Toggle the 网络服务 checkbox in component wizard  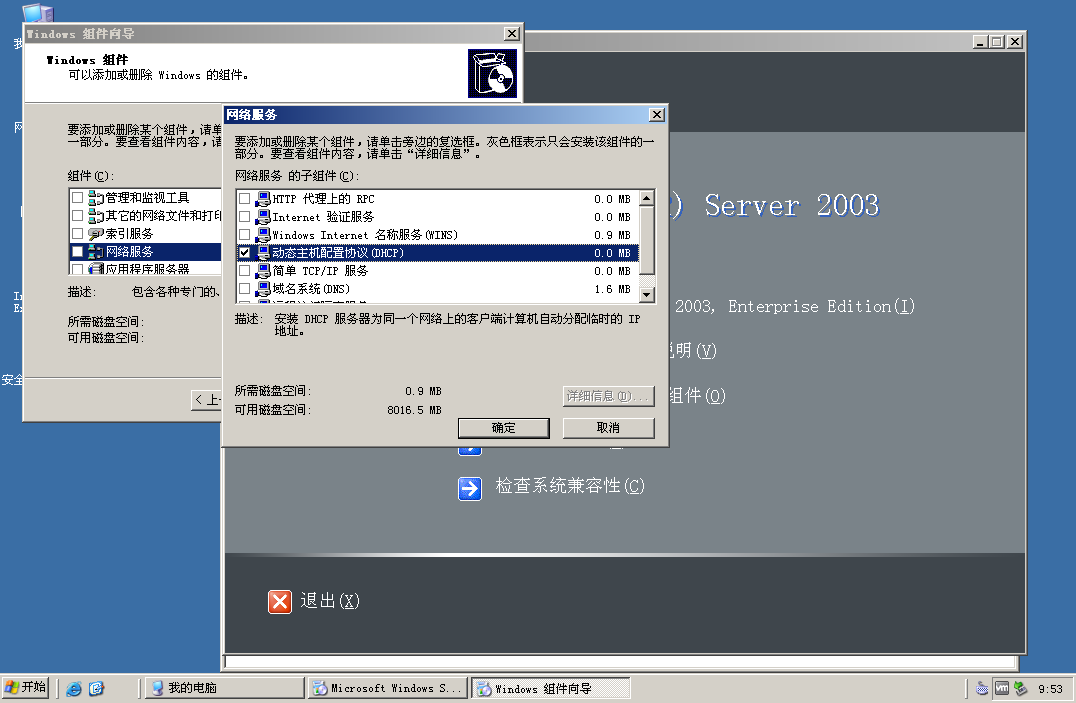[x=78, y=251]
